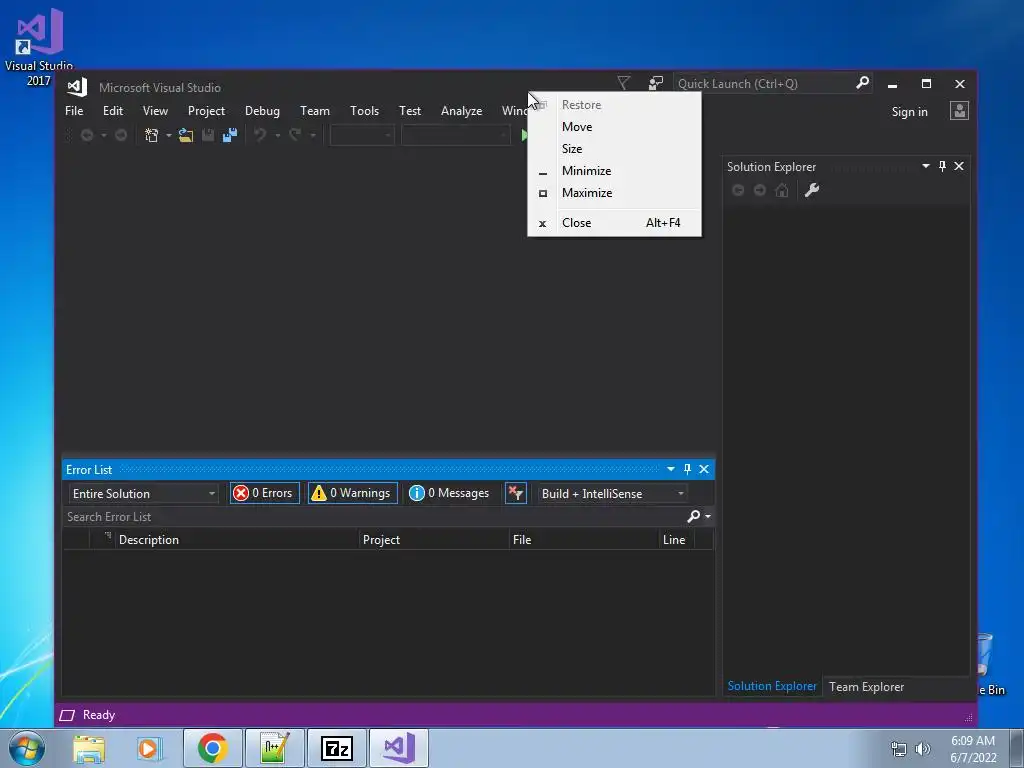
Task: Toggle auto-hide pin on Error List panel
Action: (687, 469)
